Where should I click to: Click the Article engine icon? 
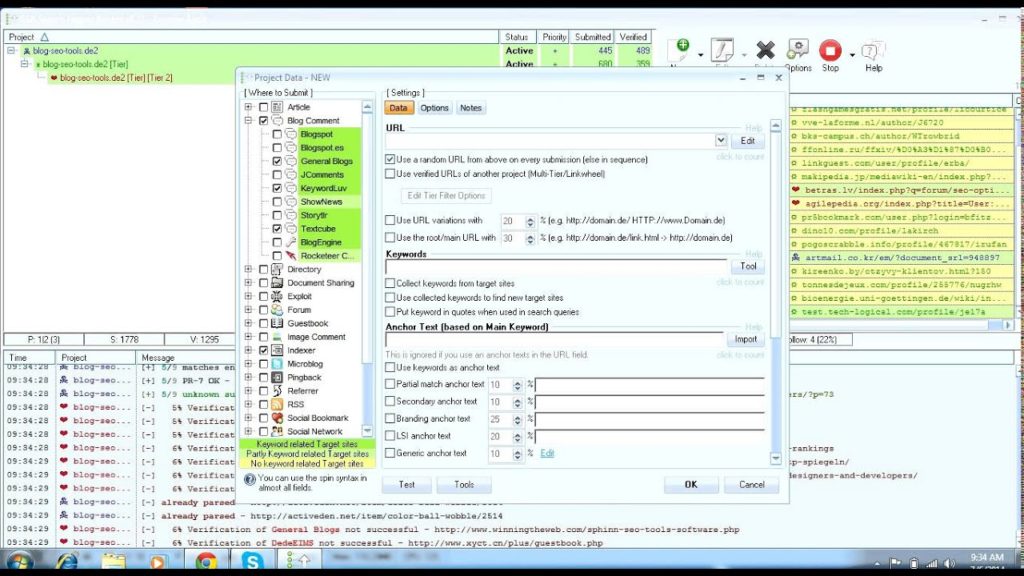(x=277, y=107)
